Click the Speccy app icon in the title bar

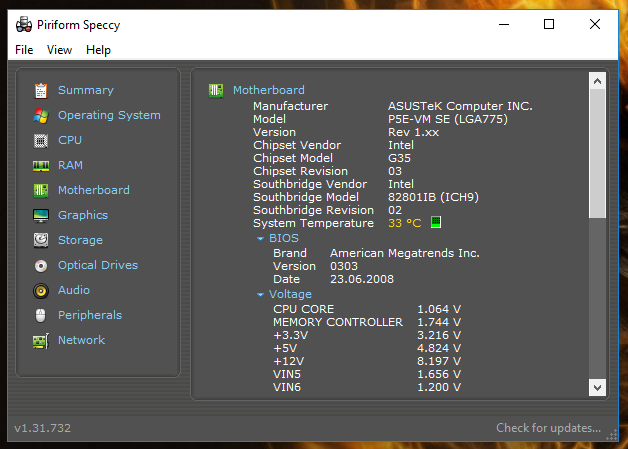(x=24, y=24)
